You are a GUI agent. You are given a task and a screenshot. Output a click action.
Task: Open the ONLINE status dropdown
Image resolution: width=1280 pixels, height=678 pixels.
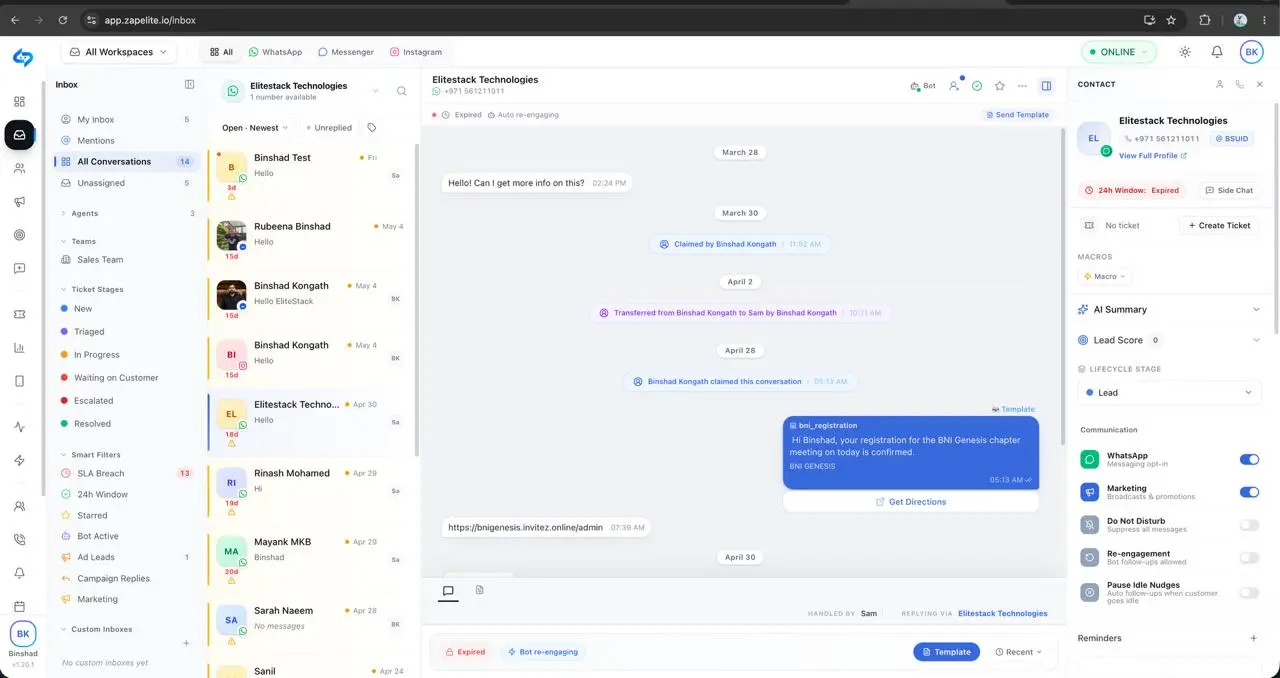tap(1118, 52)
